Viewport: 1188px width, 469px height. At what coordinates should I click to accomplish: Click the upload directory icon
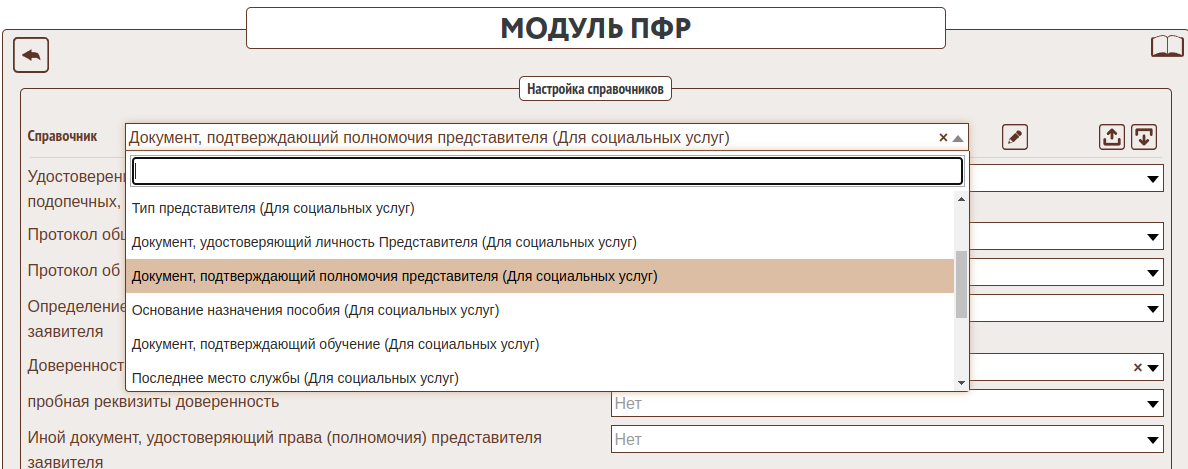coord(1111,138)
